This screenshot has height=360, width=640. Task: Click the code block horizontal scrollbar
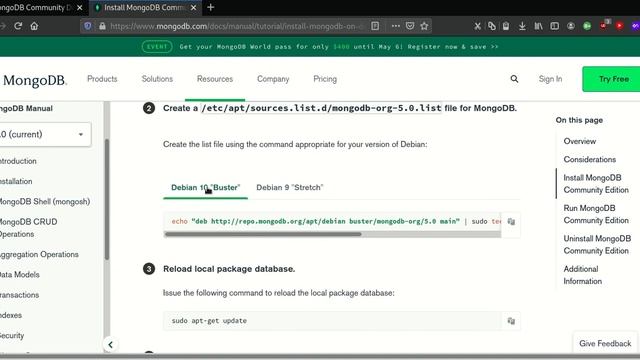263,234
